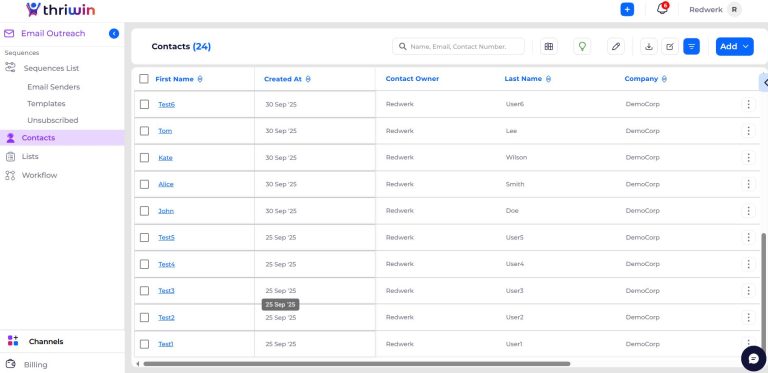
Task: Open row options for Test3
Action: (x=748, y=291)
